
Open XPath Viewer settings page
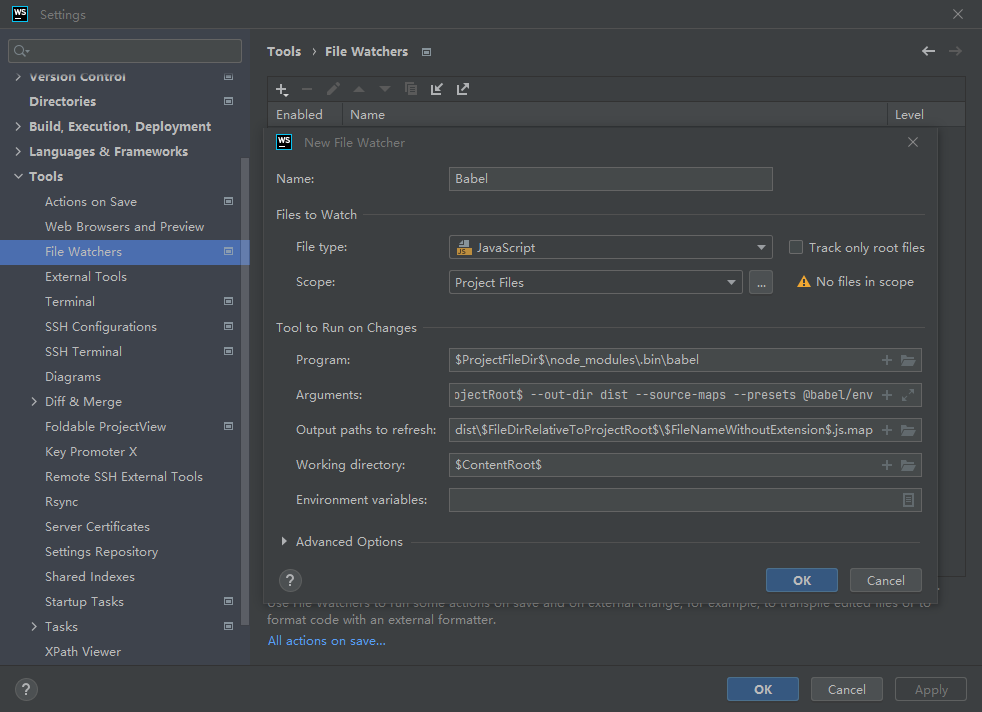(x=83, y=652)
